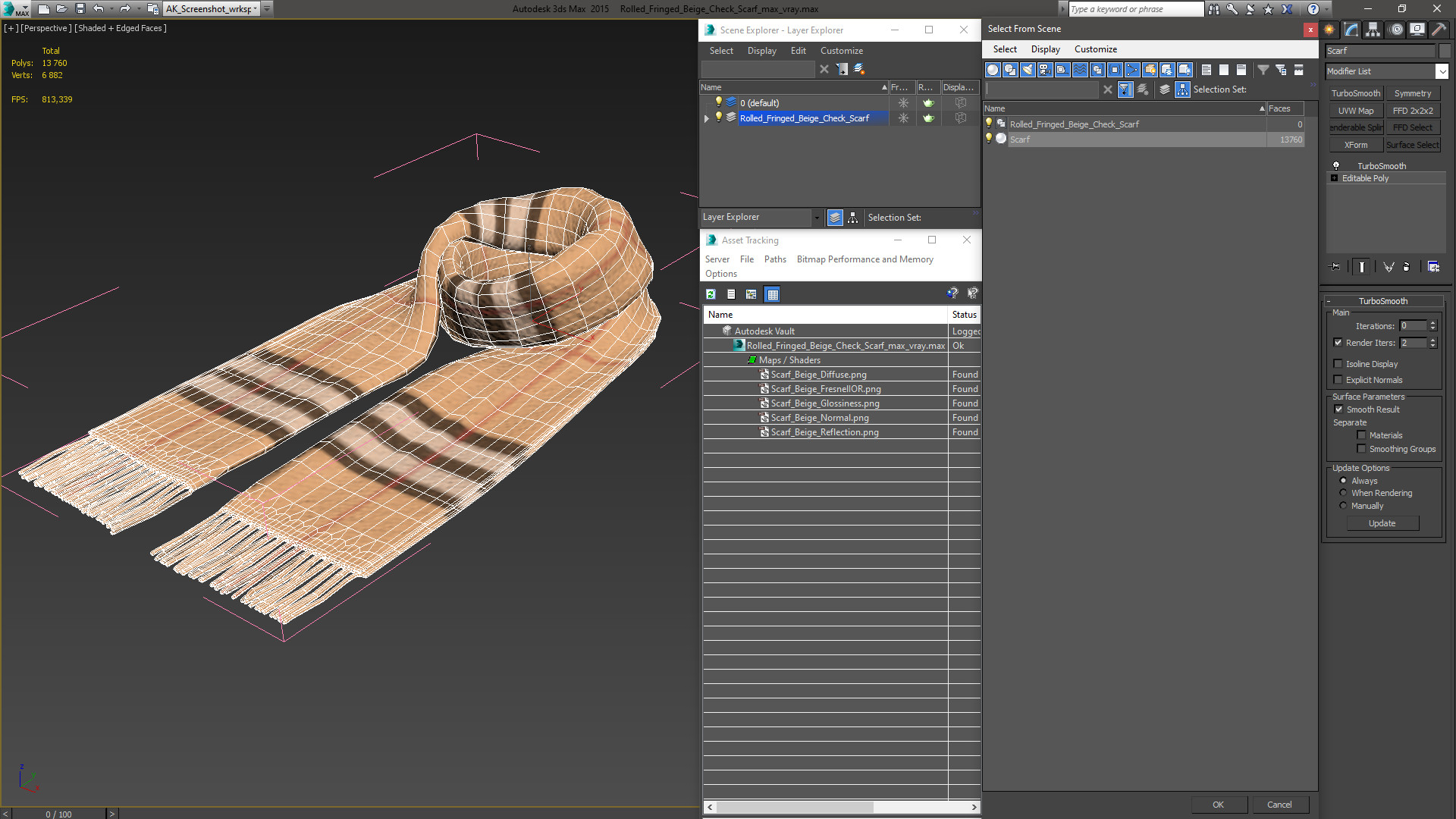Open the Hierarchy command panel tab
The image size is (1456, 819).
1373,30
